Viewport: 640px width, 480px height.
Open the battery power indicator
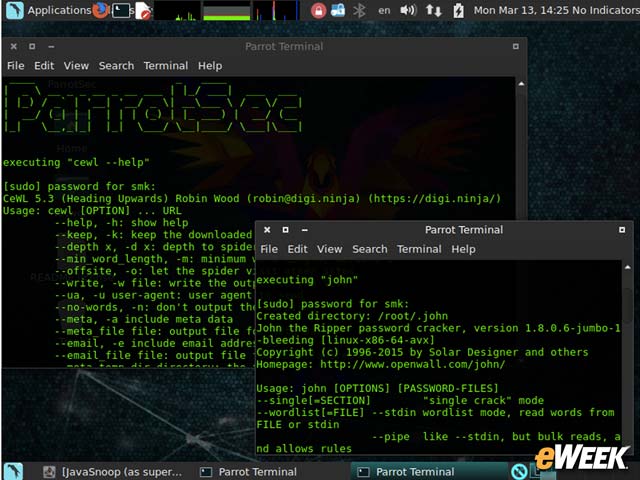click(x=458, y=10)
